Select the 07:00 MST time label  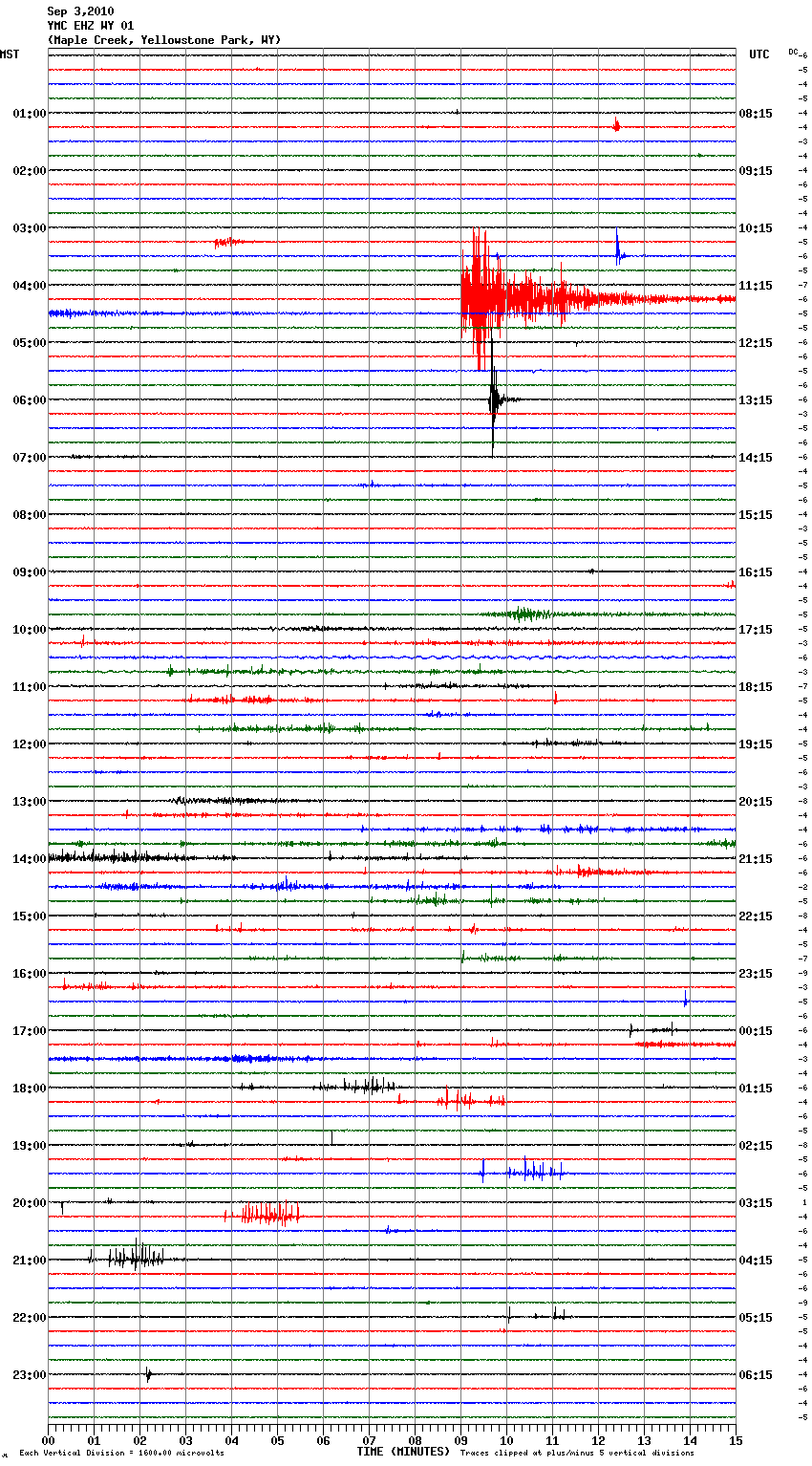tap(29, 458)
